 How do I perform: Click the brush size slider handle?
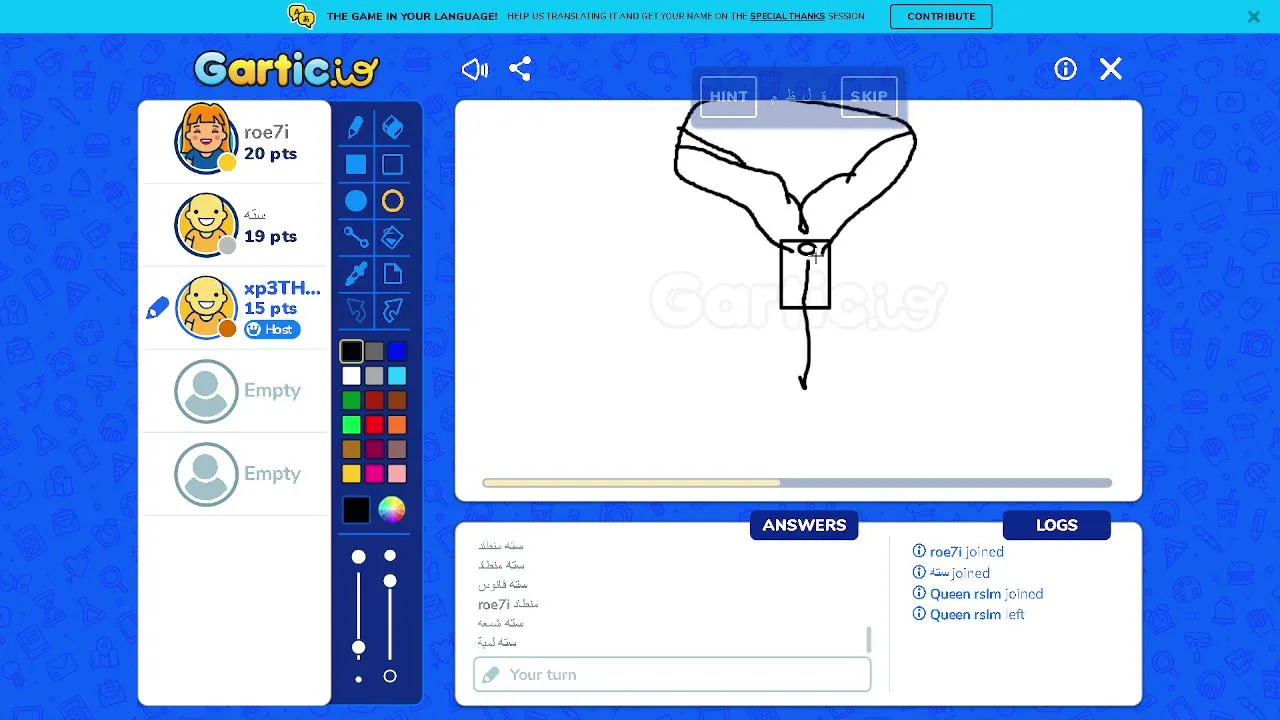(x=358, y=648)
